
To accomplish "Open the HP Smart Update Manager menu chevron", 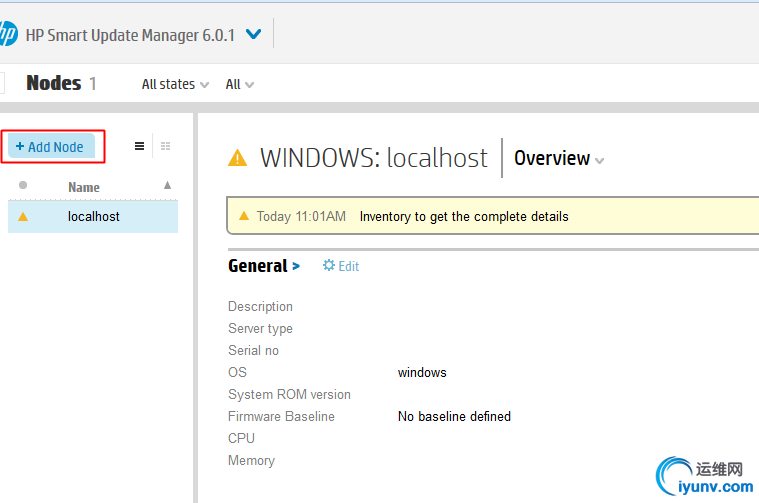I will click(x=254, y=34).
